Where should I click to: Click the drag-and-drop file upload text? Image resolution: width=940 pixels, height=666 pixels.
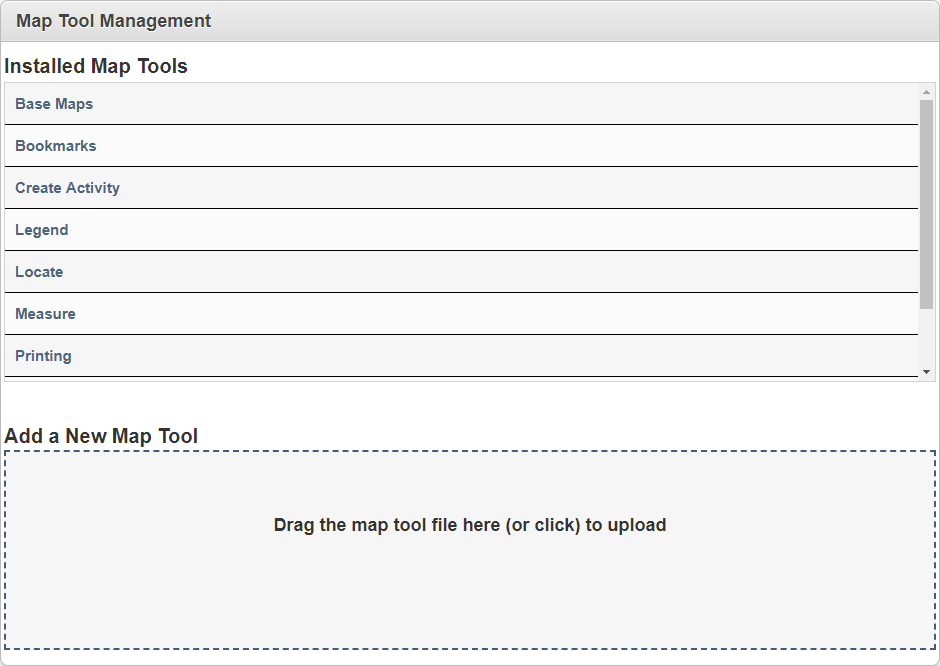pos(470,525)
